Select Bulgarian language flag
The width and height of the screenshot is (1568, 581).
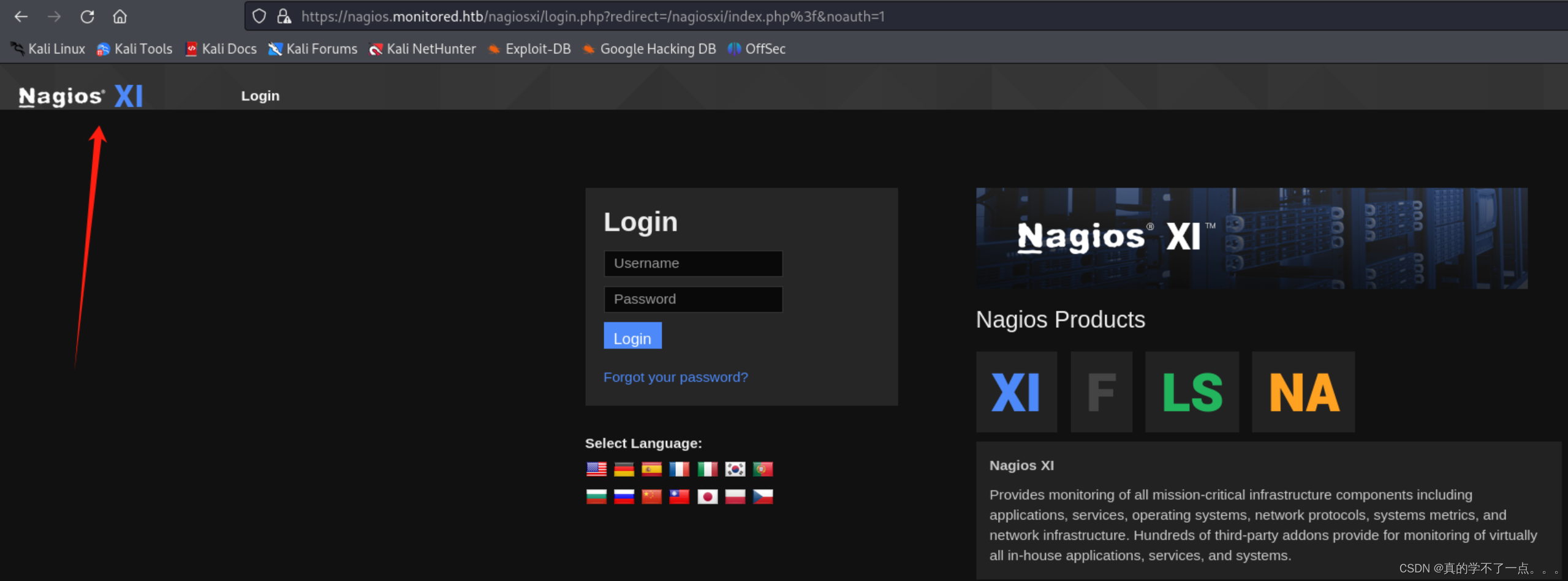click(596, 496)
